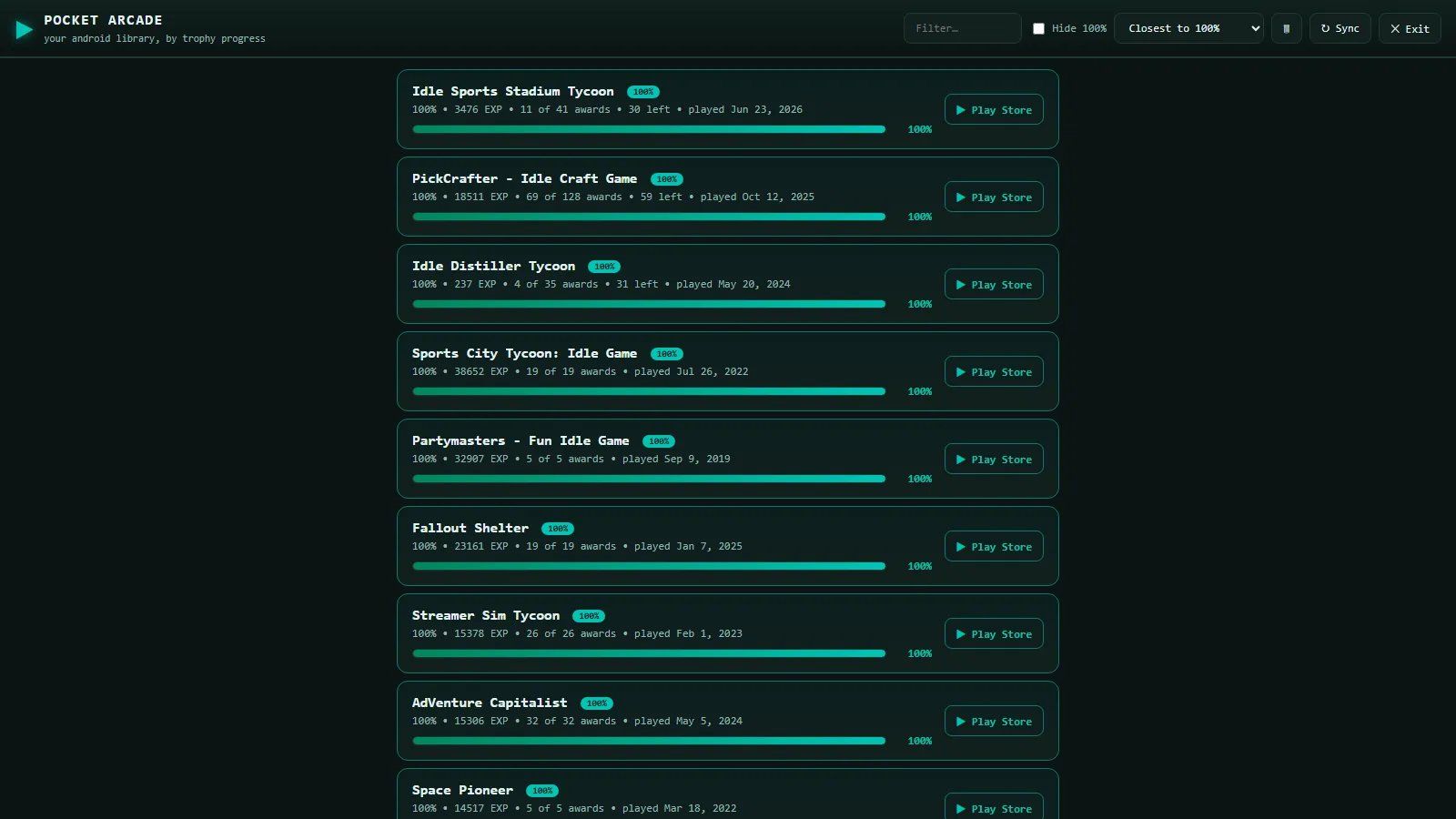Click the AdVenture Capitalist progress bar

649,741
